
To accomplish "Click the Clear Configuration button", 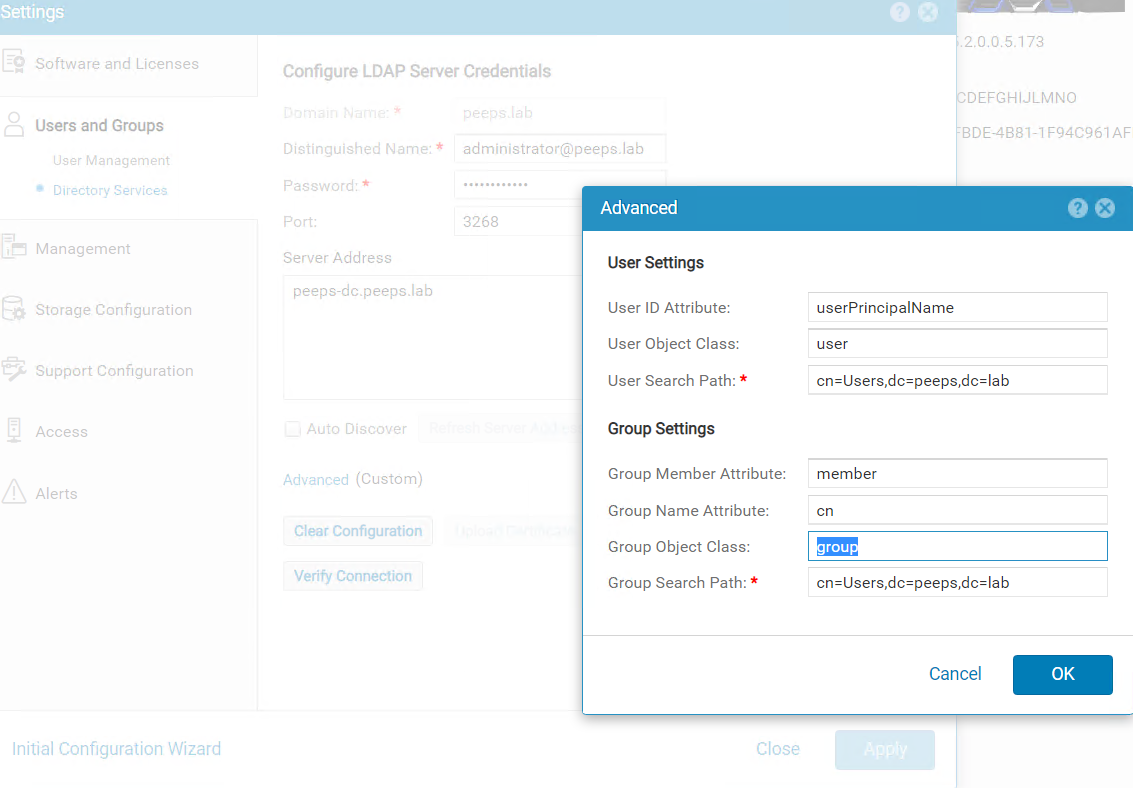I will [357, 531].
